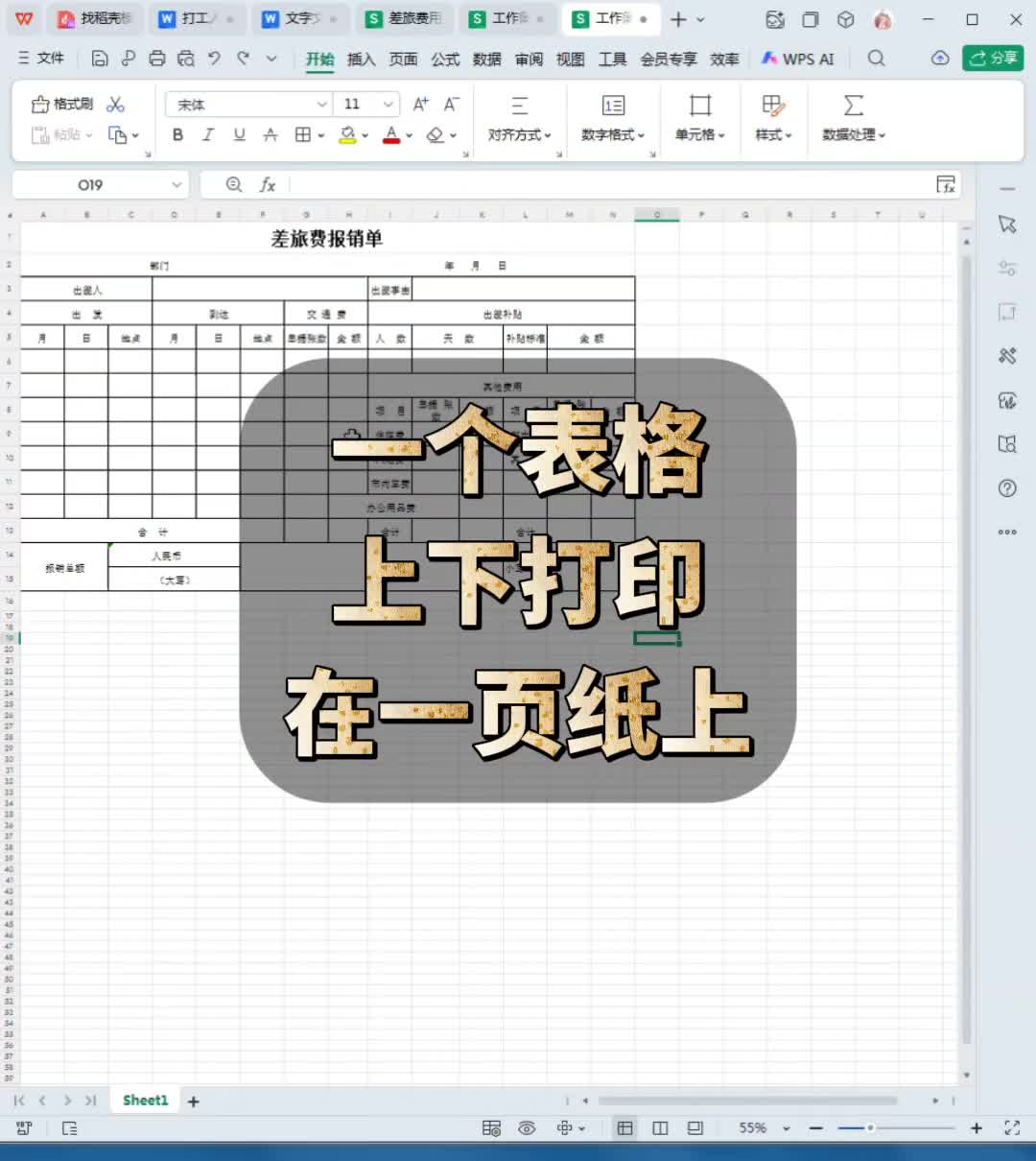Click the eye reading view icon in status bar
This screenshot has width=1036, height=1161.
[x=527, y=1127]
